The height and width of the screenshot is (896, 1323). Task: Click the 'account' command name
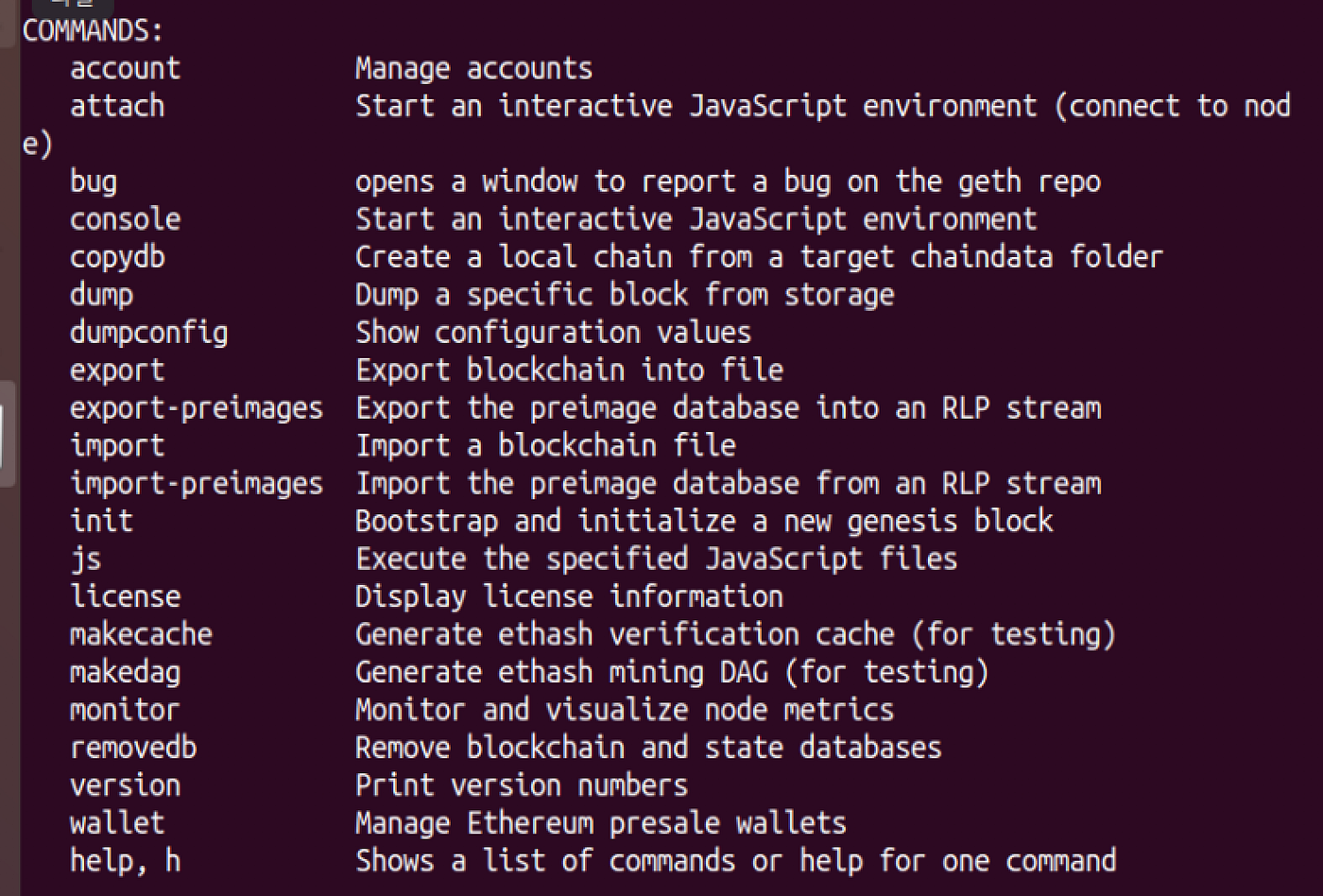(125, 68)
